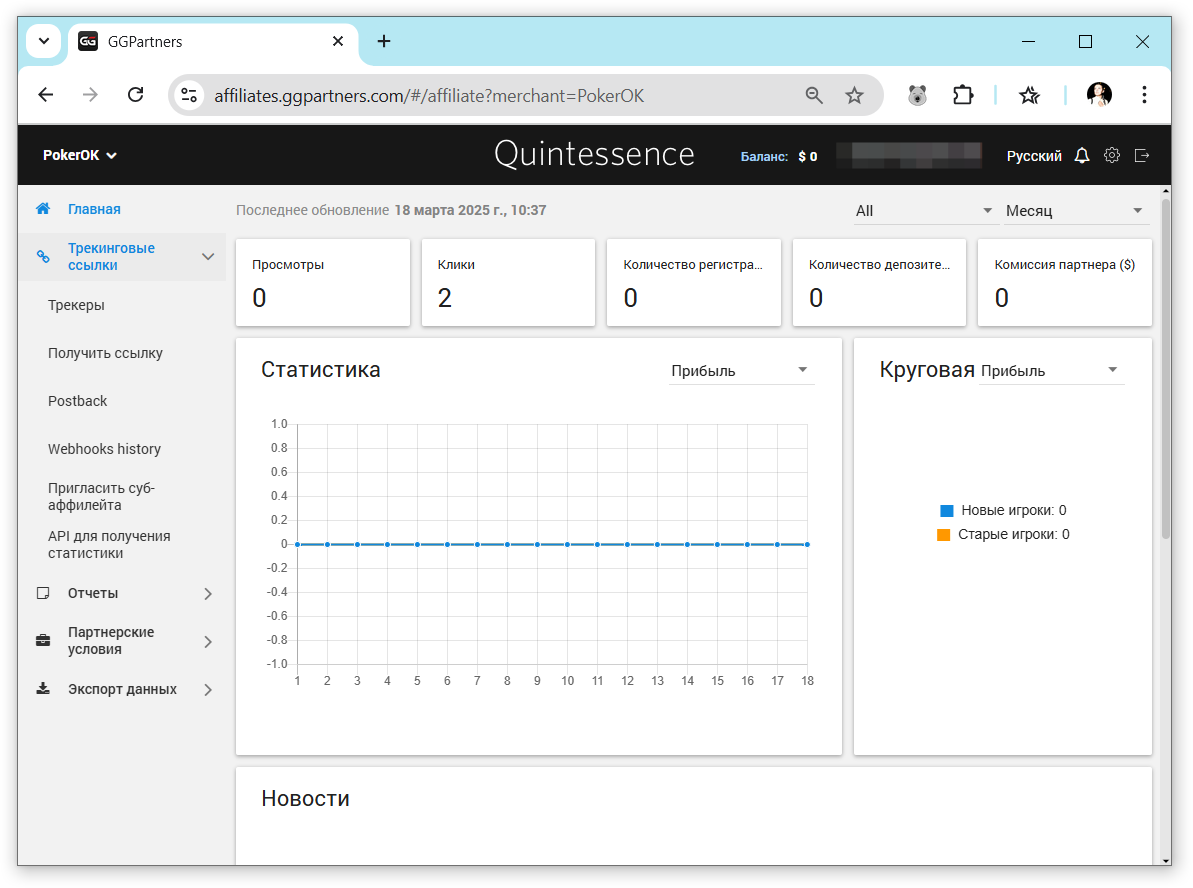Open the PokerOK merchant dropdown
The image size is (1193, 888).
pyautogui.click(x=79, y=155)
